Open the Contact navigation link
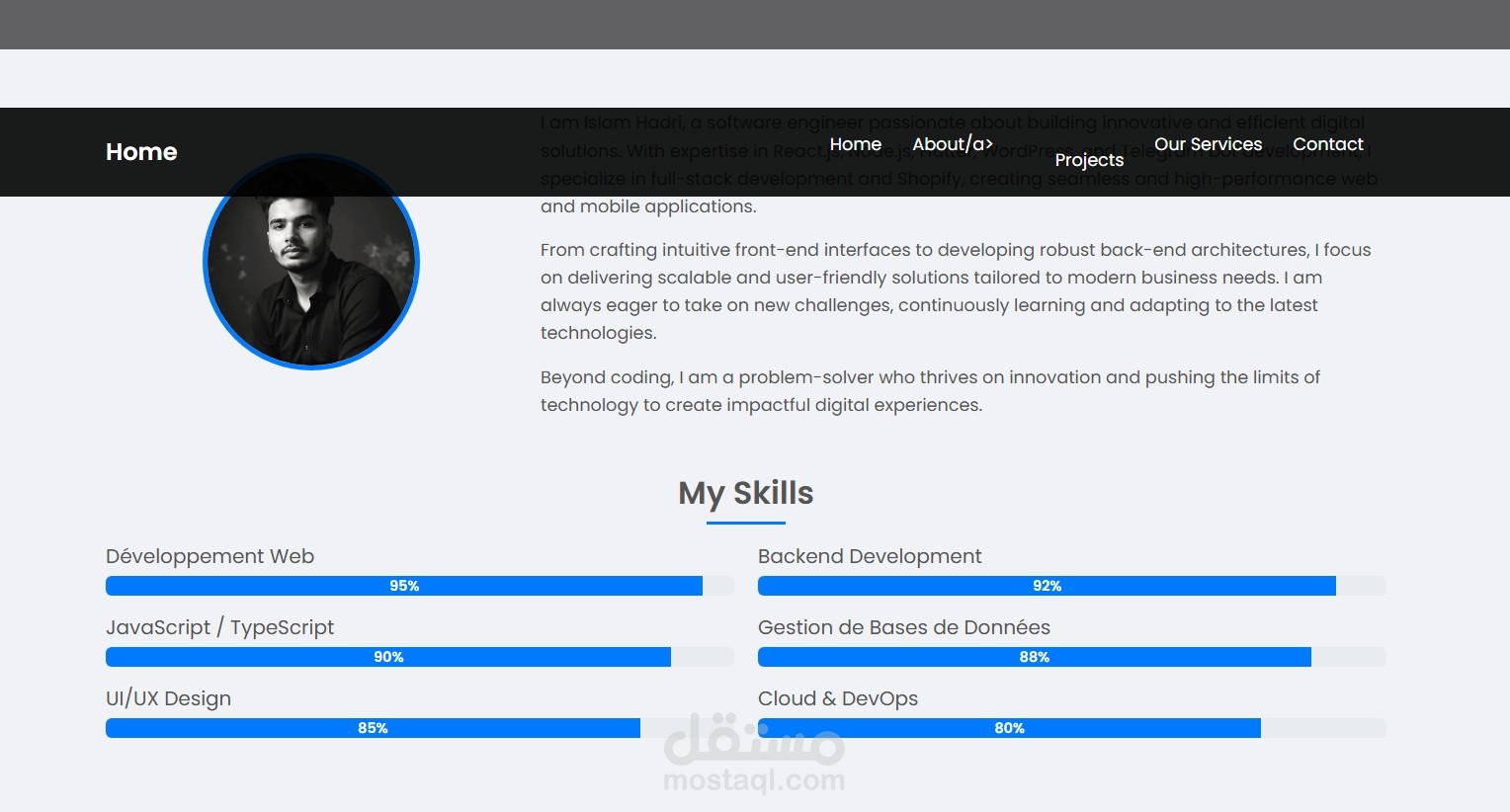Screen dimensions: 1510x812 (1327, 144)
